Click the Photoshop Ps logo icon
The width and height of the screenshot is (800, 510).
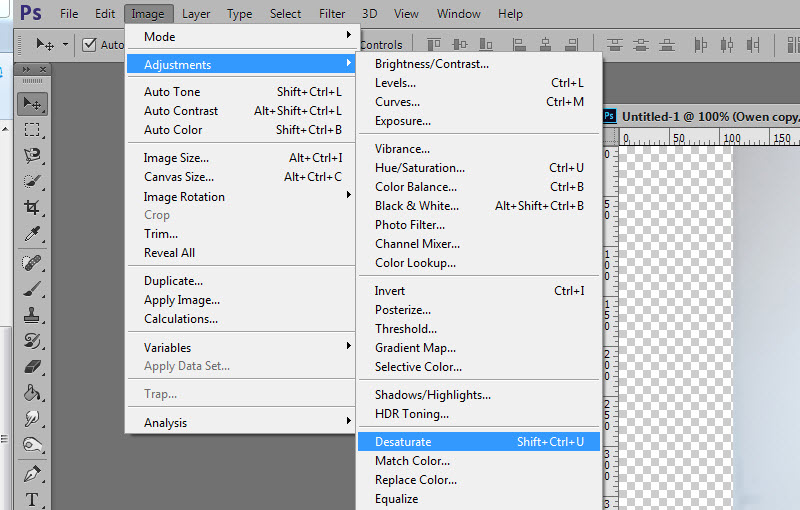coord(31,13)
